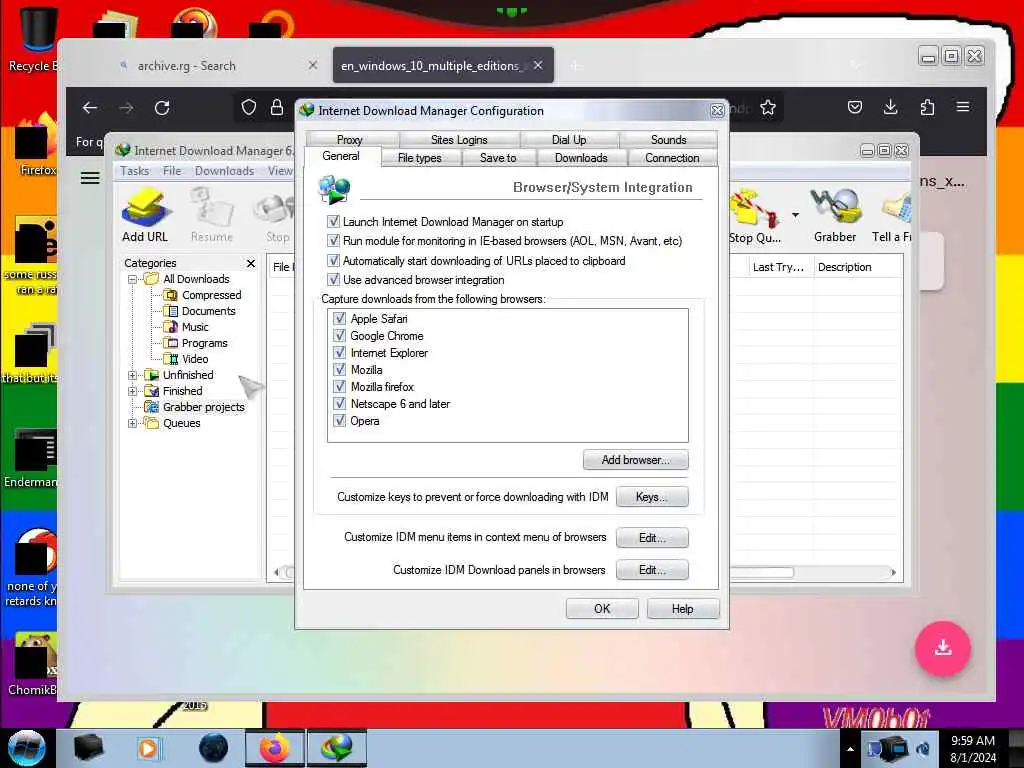The image size is (1024, 768).
Task: Open Firefox hamburger application menu
Action: [x=963, y=107]
